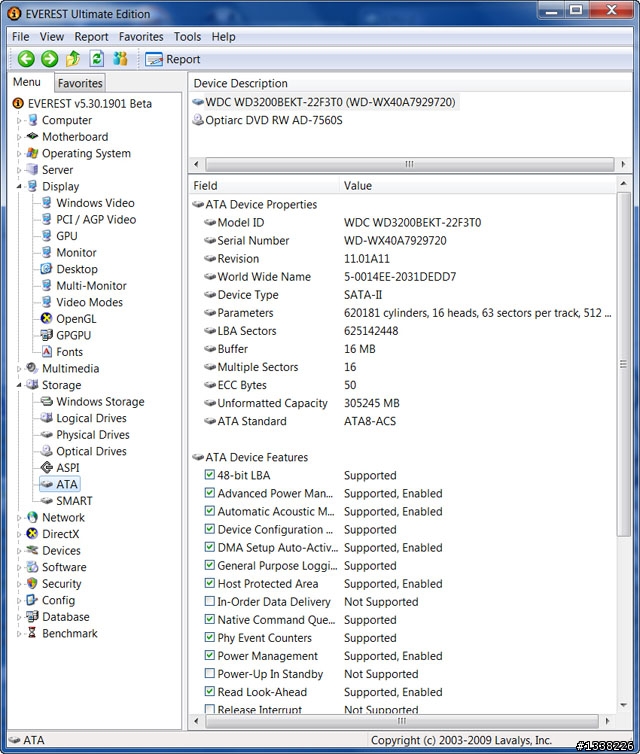
Task: Go back with the green left arrow
Action: pyautogui.click(x=26, y=59)
